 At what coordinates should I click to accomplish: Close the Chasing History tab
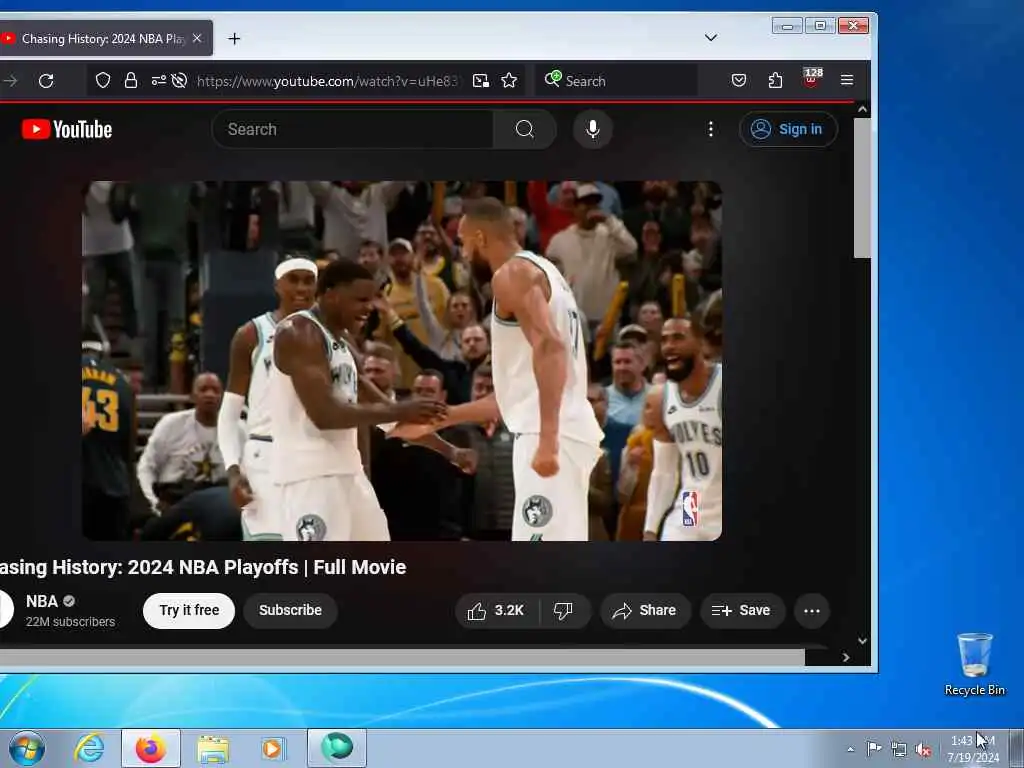[x=197, y=39]
